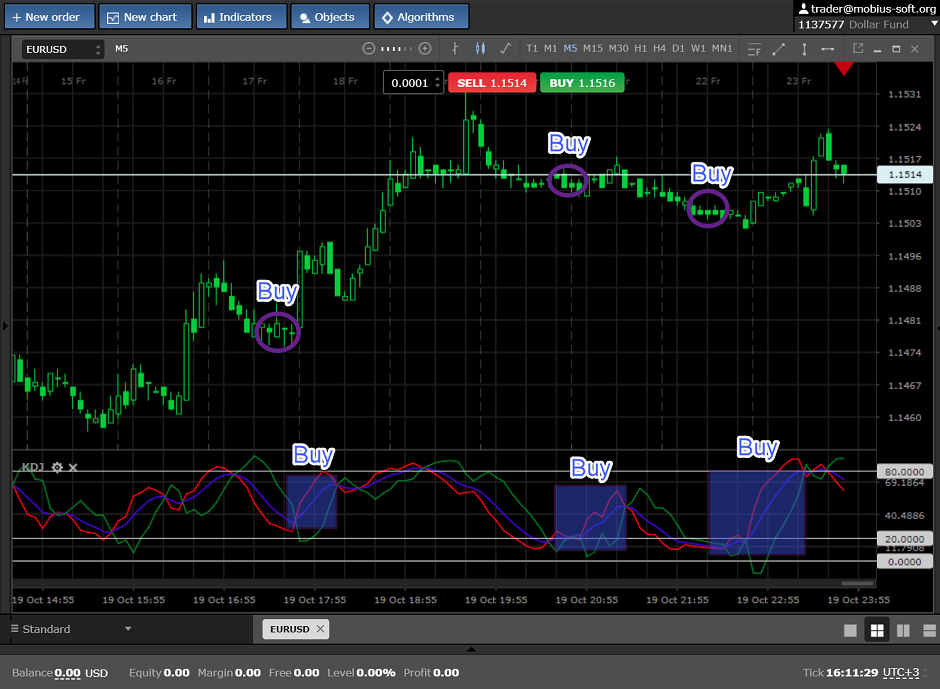Select the W1 timeframe
This screenshot has width=940, height=689.
click(x=698, y=49)
